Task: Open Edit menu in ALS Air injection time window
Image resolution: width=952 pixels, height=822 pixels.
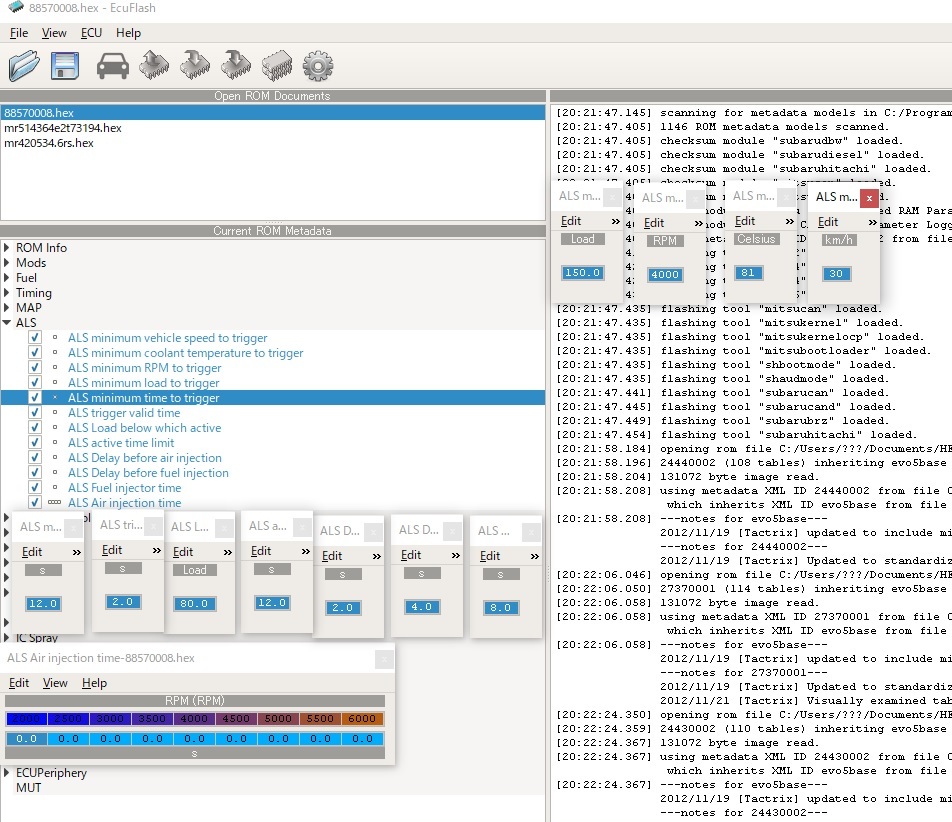Action: click(x=19, y=683)
